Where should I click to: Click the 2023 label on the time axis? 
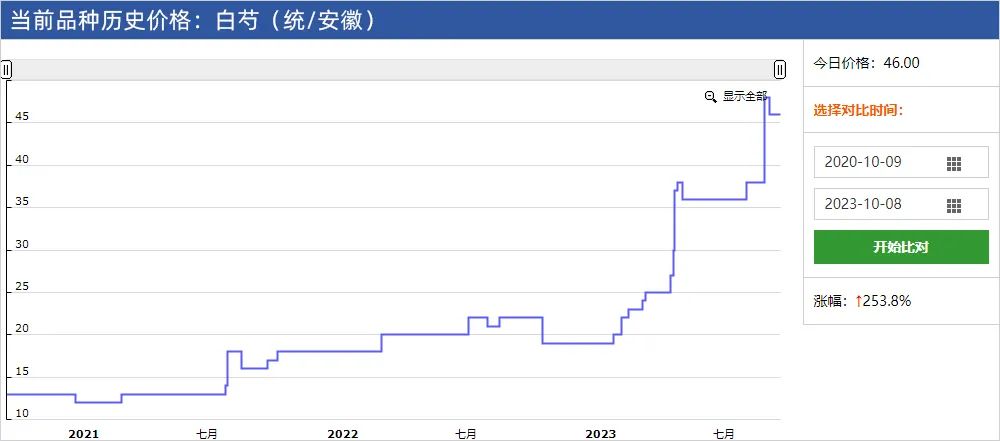600,433
